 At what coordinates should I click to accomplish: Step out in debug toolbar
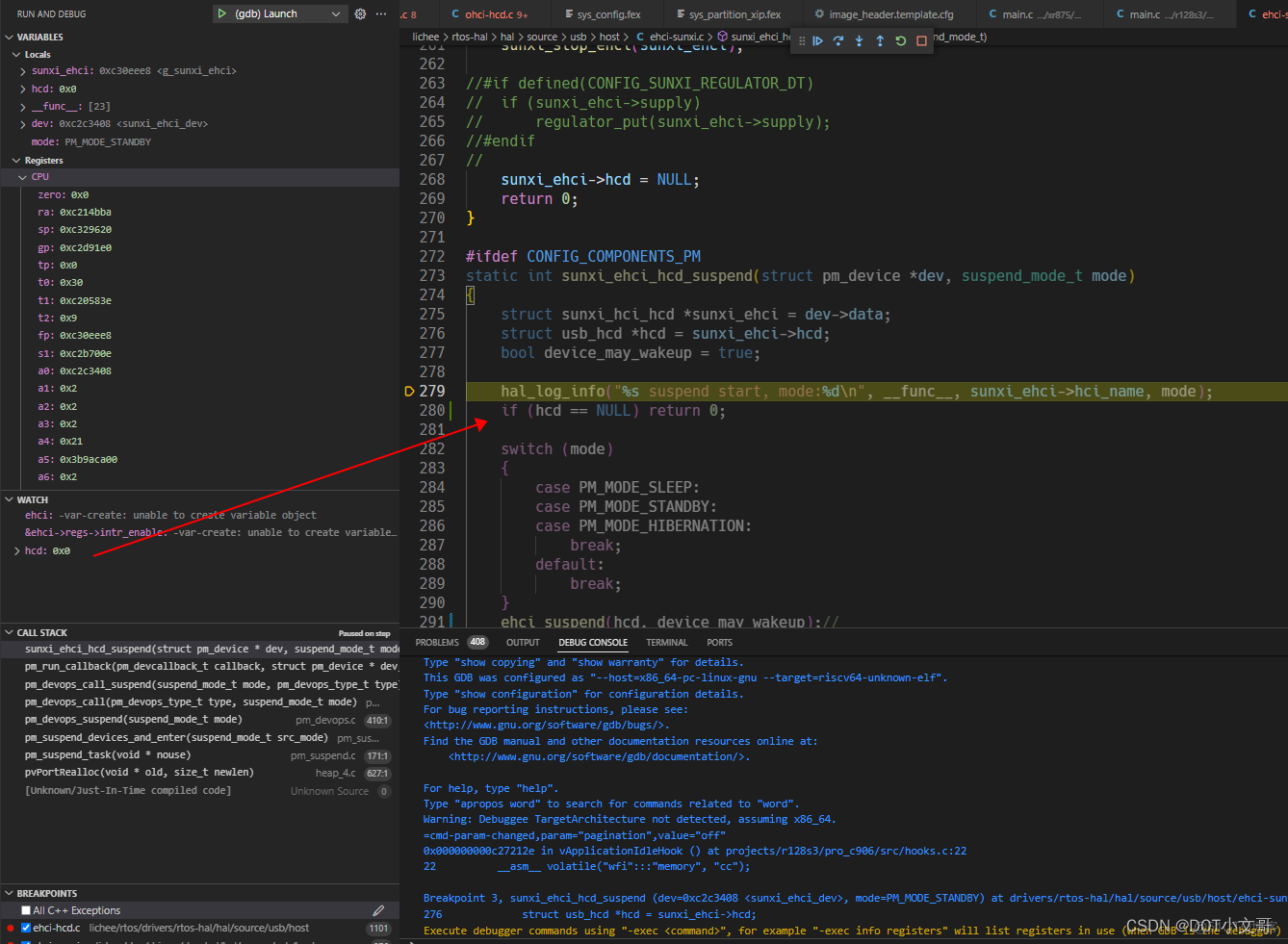tap(880, 41)
